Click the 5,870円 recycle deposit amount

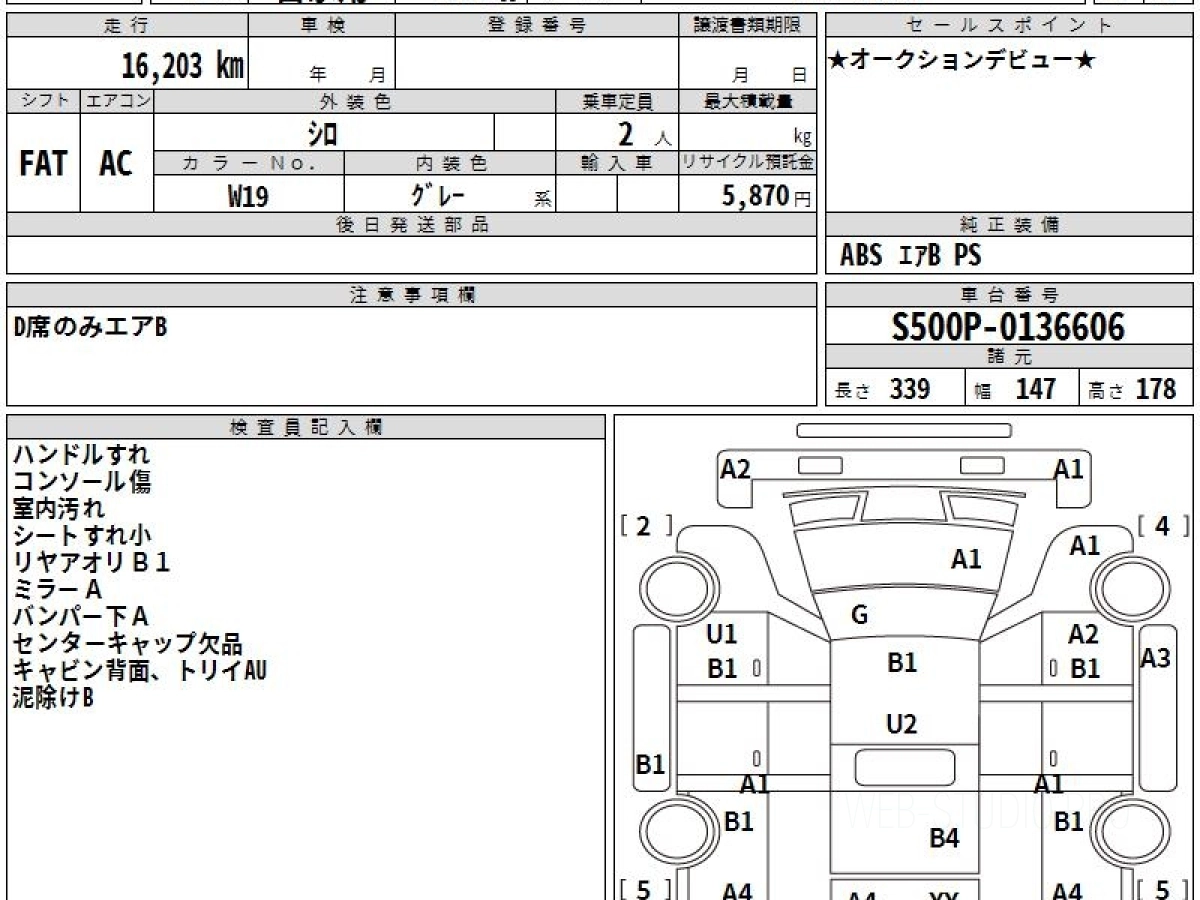767,196
